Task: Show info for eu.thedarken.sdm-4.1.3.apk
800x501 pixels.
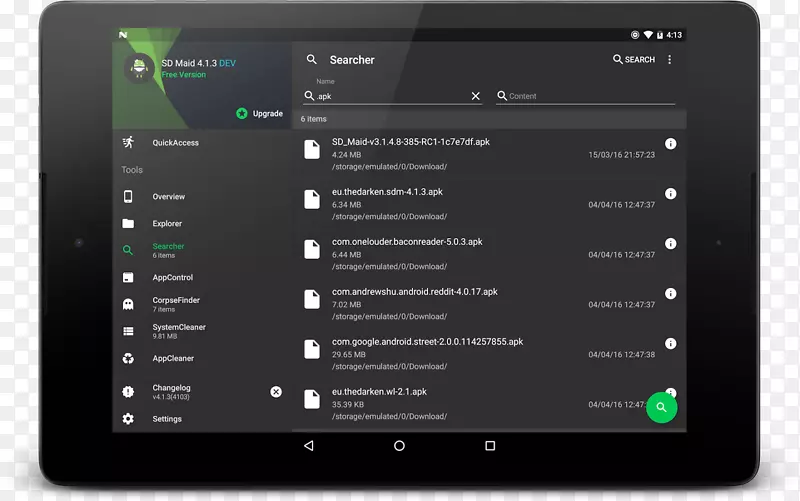Action: coord(670,194)
